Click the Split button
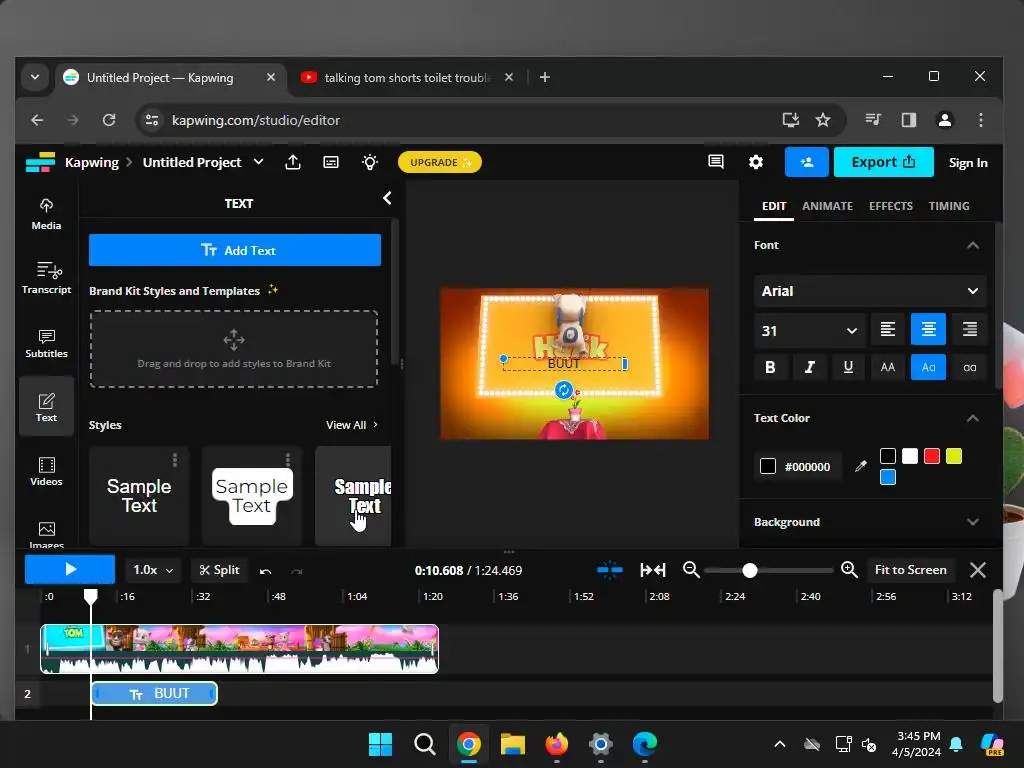Viewport: 1024px width, 768px height. coord(219,570)
